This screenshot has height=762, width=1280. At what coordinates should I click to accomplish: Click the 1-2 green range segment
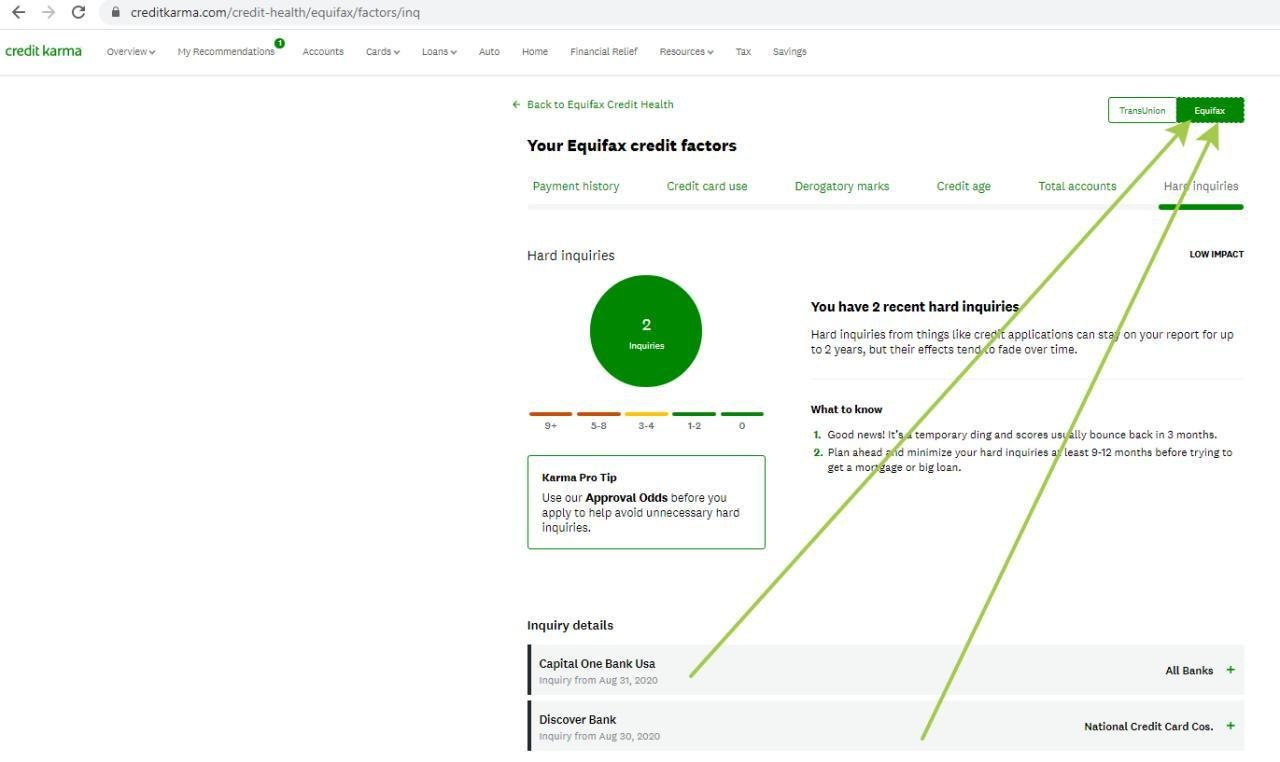pyautogui.click(x=694, y=414)
